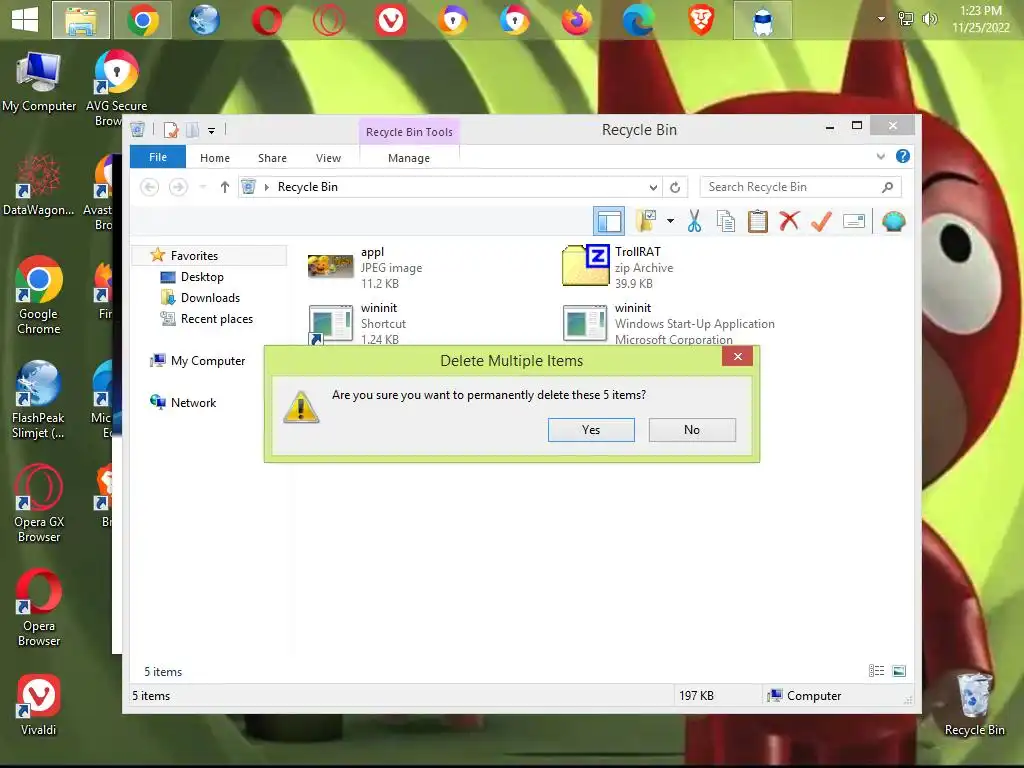
Task: Click the Forward navigation arrow
Action: click(178, 187)
